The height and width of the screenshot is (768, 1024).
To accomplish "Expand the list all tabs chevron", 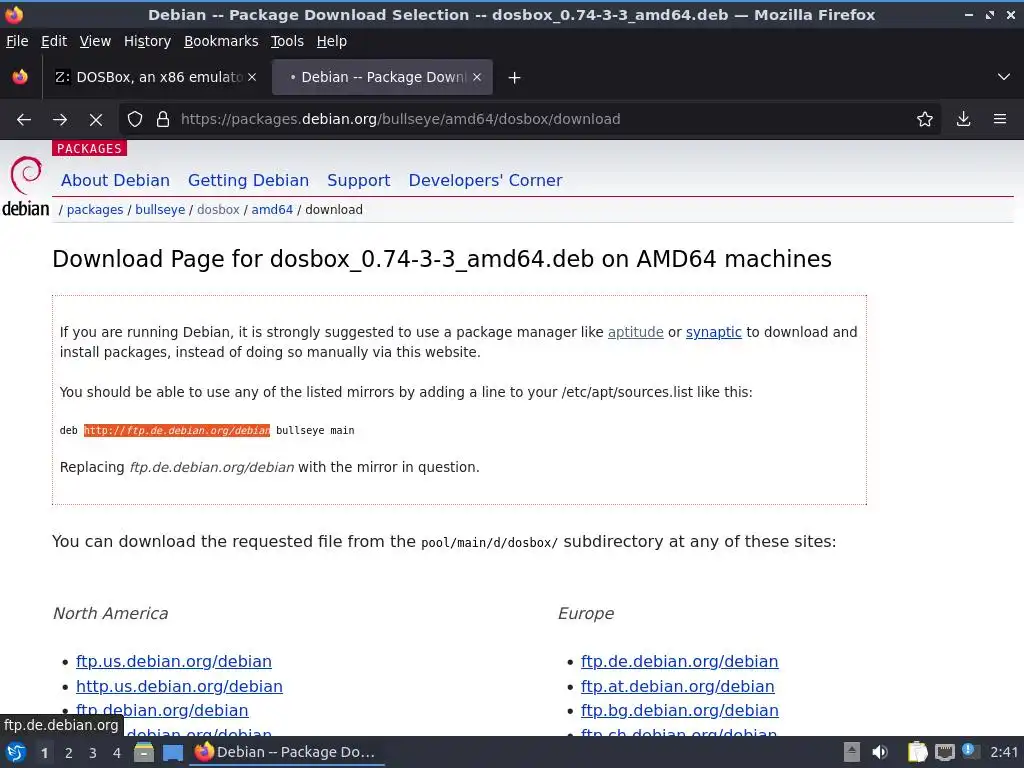I will tap(1004, 77).
